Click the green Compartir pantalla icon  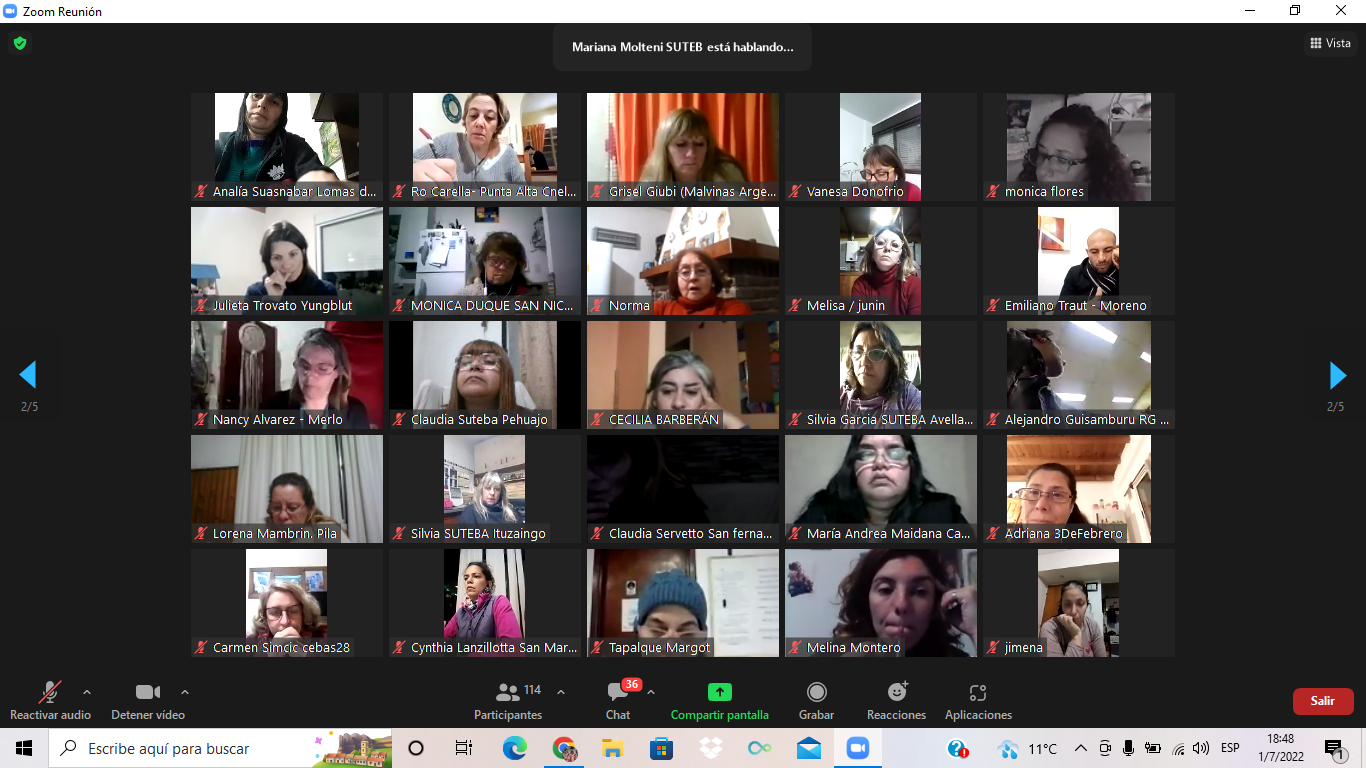719,692
